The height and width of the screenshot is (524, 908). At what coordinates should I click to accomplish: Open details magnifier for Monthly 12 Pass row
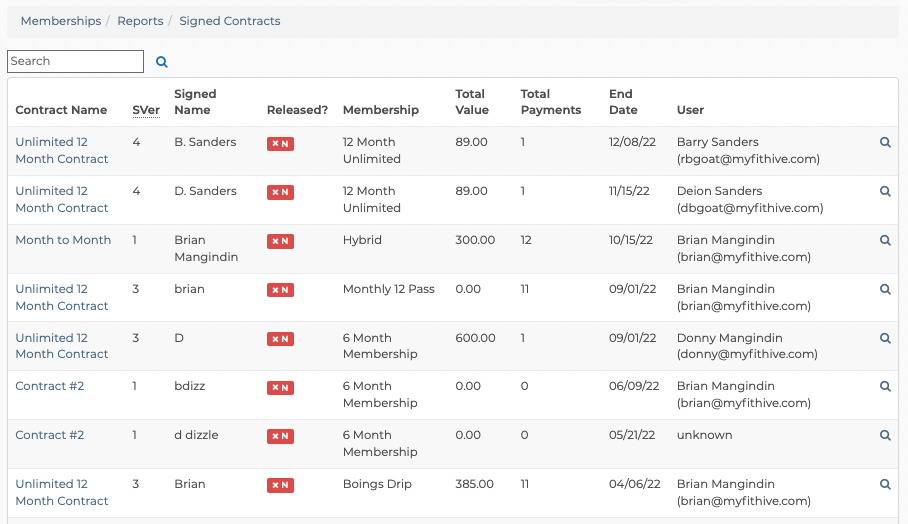point(885,289)
